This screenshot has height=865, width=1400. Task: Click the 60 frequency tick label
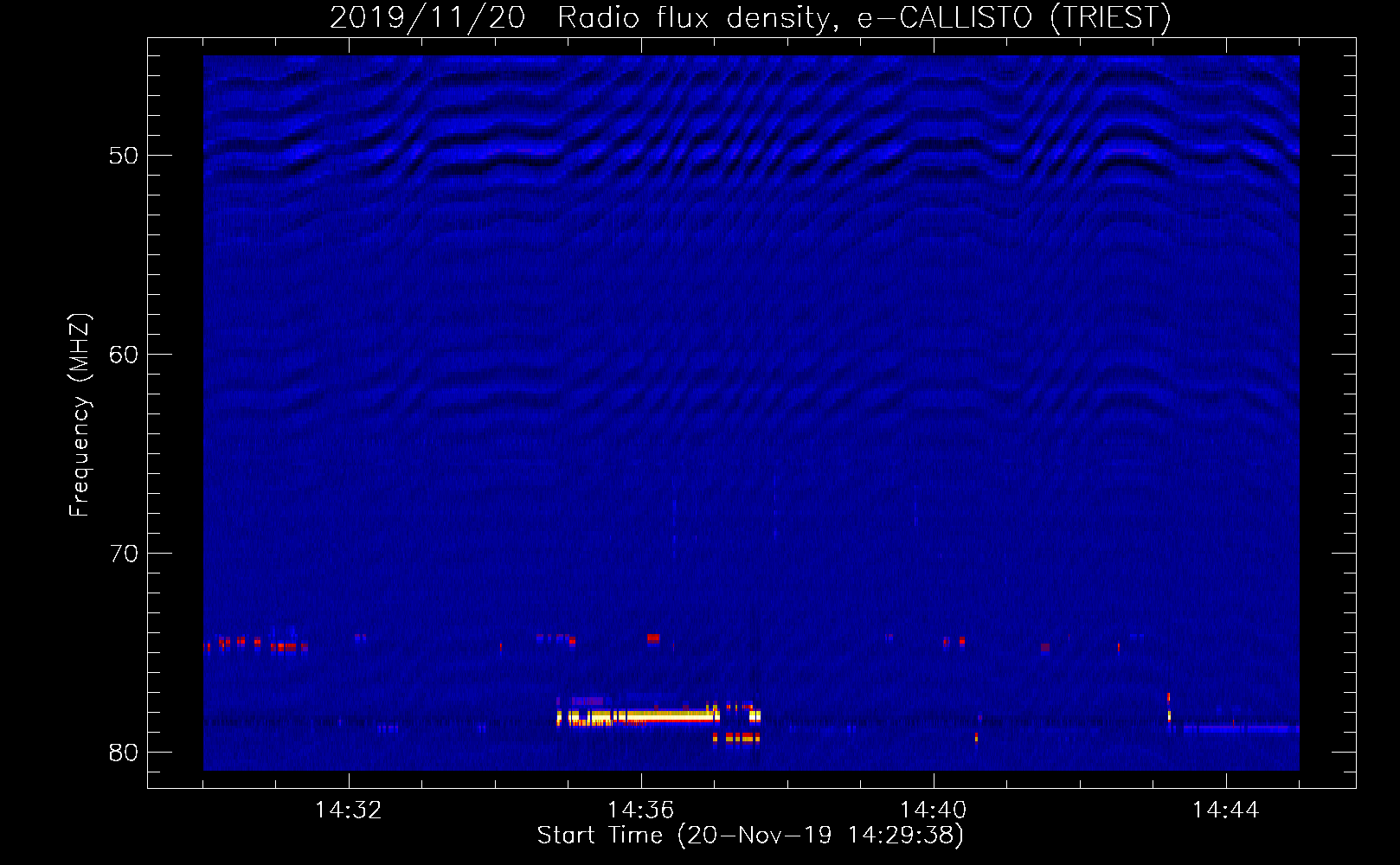pos(124,355)
